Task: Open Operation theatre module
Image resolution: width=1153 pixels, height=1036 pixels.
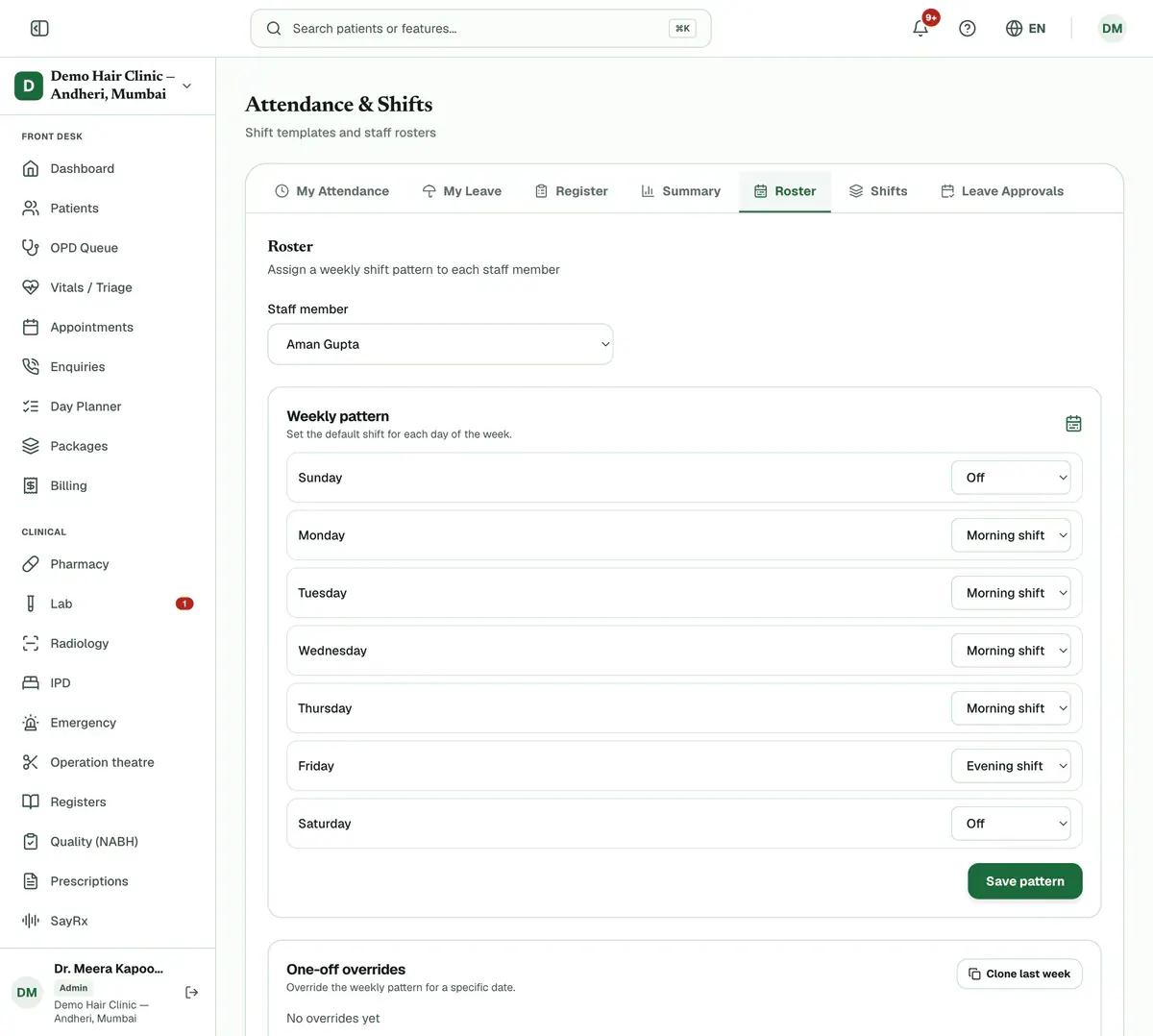Action: pos(108,762)
